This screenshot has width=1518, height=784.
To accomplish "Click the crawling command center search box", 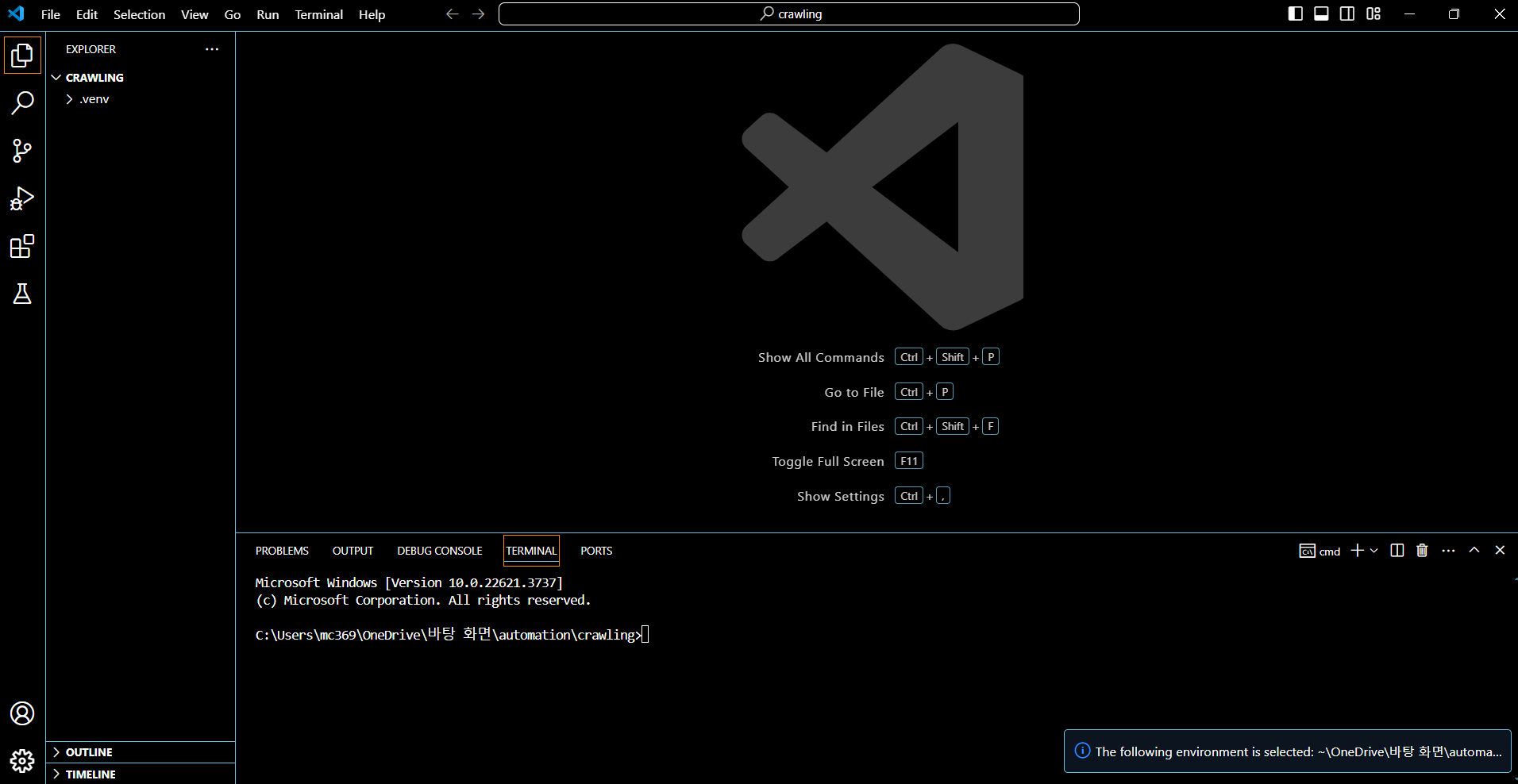I will coord(788,14).
